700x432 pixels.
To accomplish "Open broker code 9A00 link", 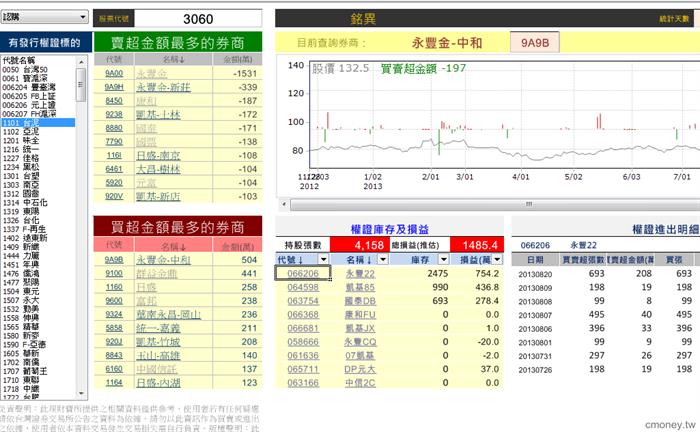I will click(x=114, y=74).
